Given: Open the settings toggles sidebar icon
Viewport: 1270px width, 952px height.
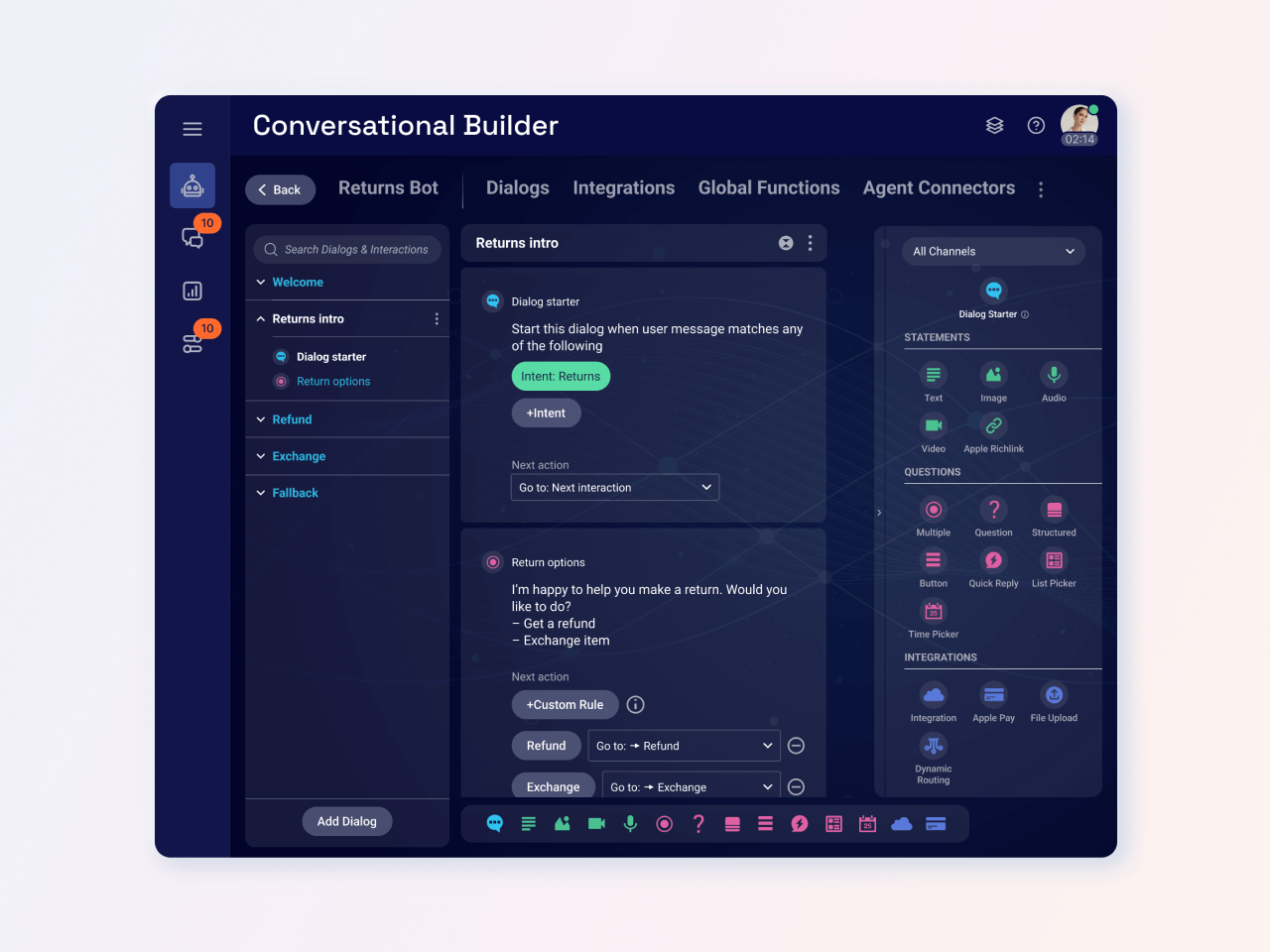Looking at the screenshot, I should tap(192, 343).
